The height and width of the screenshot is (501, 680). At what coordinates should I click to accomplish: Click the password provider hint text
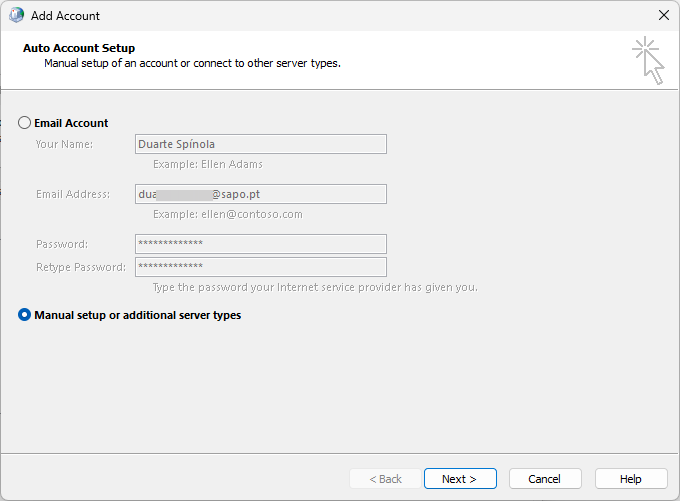tap(315, 288)
